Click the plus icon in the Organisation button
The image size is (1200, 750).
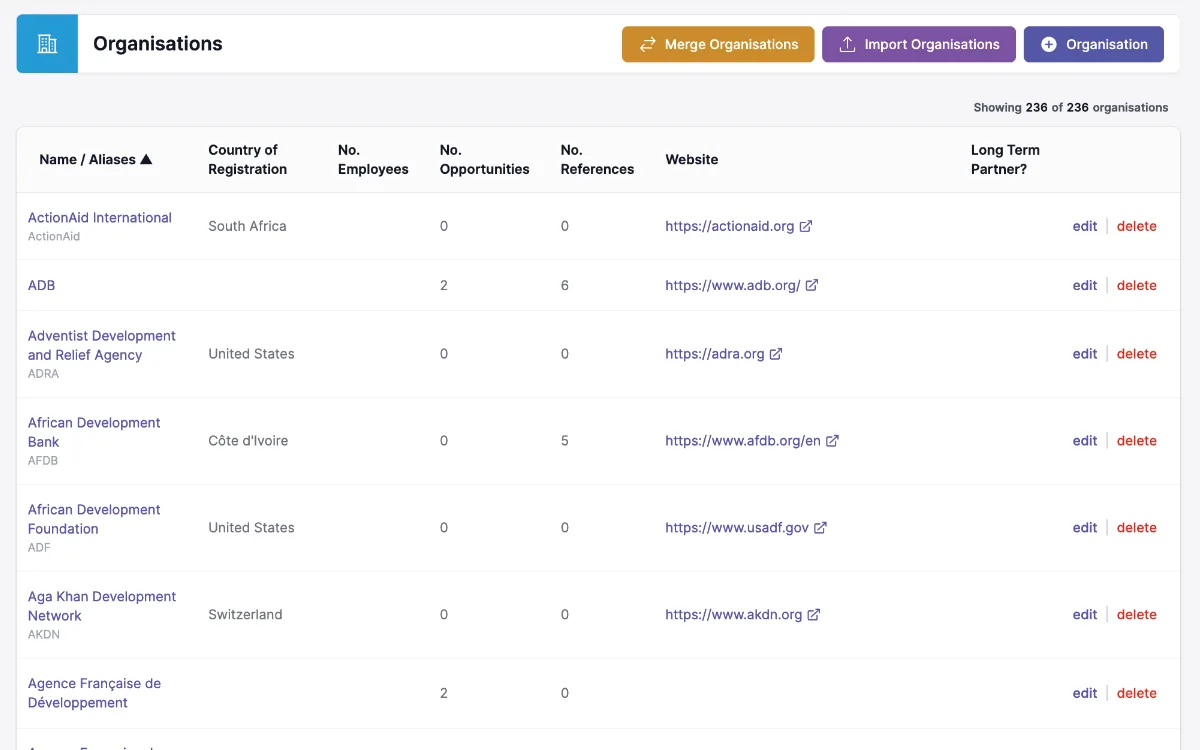coord(1049,44)
